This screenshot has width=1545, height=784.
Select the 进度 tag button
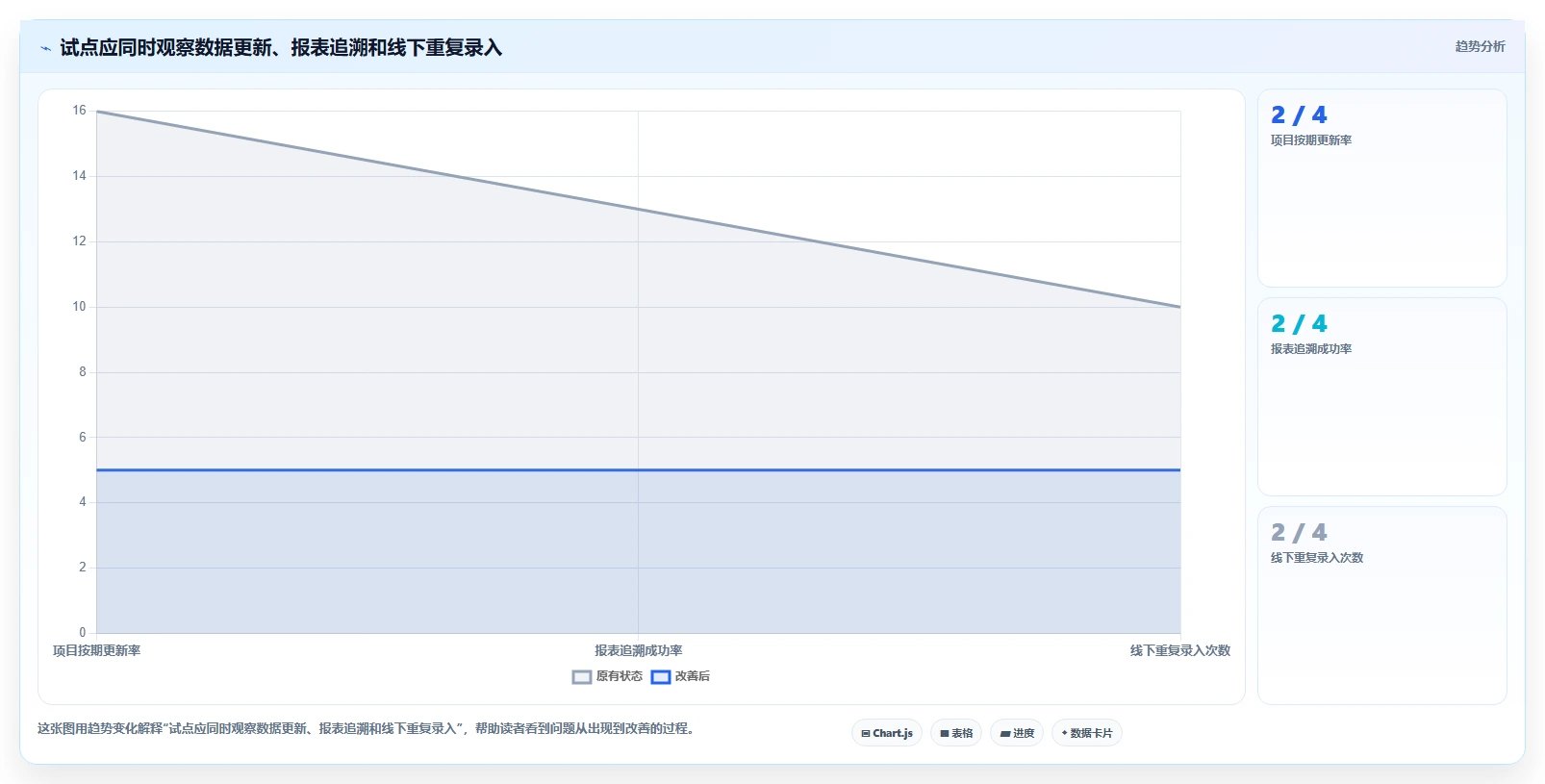tap(1017, 733)
